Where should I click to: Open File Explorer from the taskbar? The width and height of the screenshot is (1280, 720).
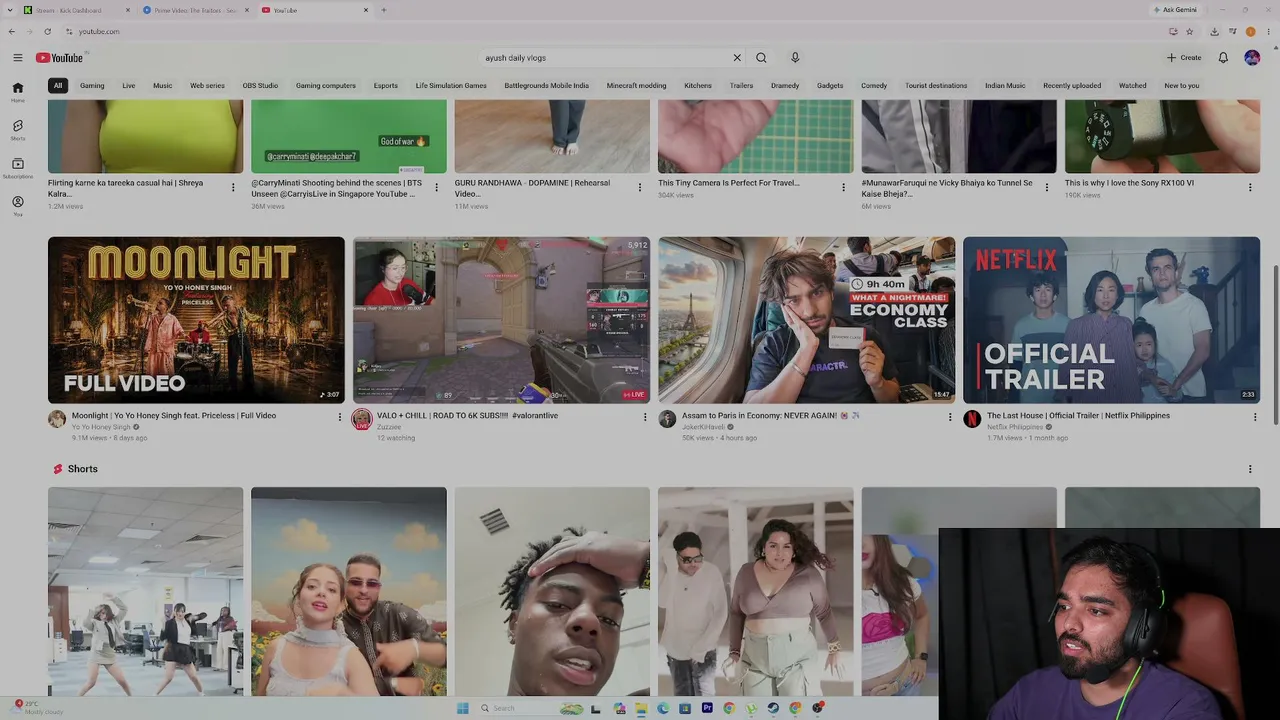coord(641,708)
